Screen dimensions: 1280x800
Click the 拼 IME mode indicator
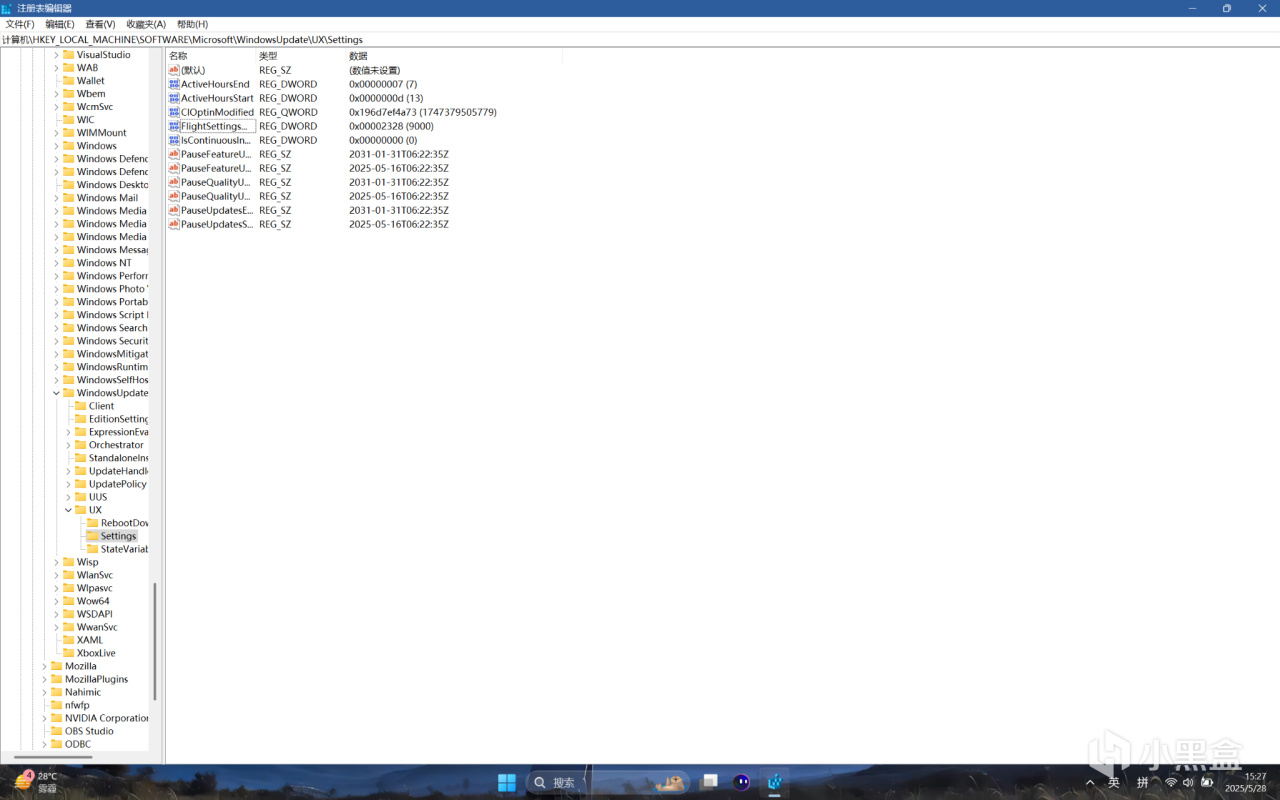[x=1142, y=782]
